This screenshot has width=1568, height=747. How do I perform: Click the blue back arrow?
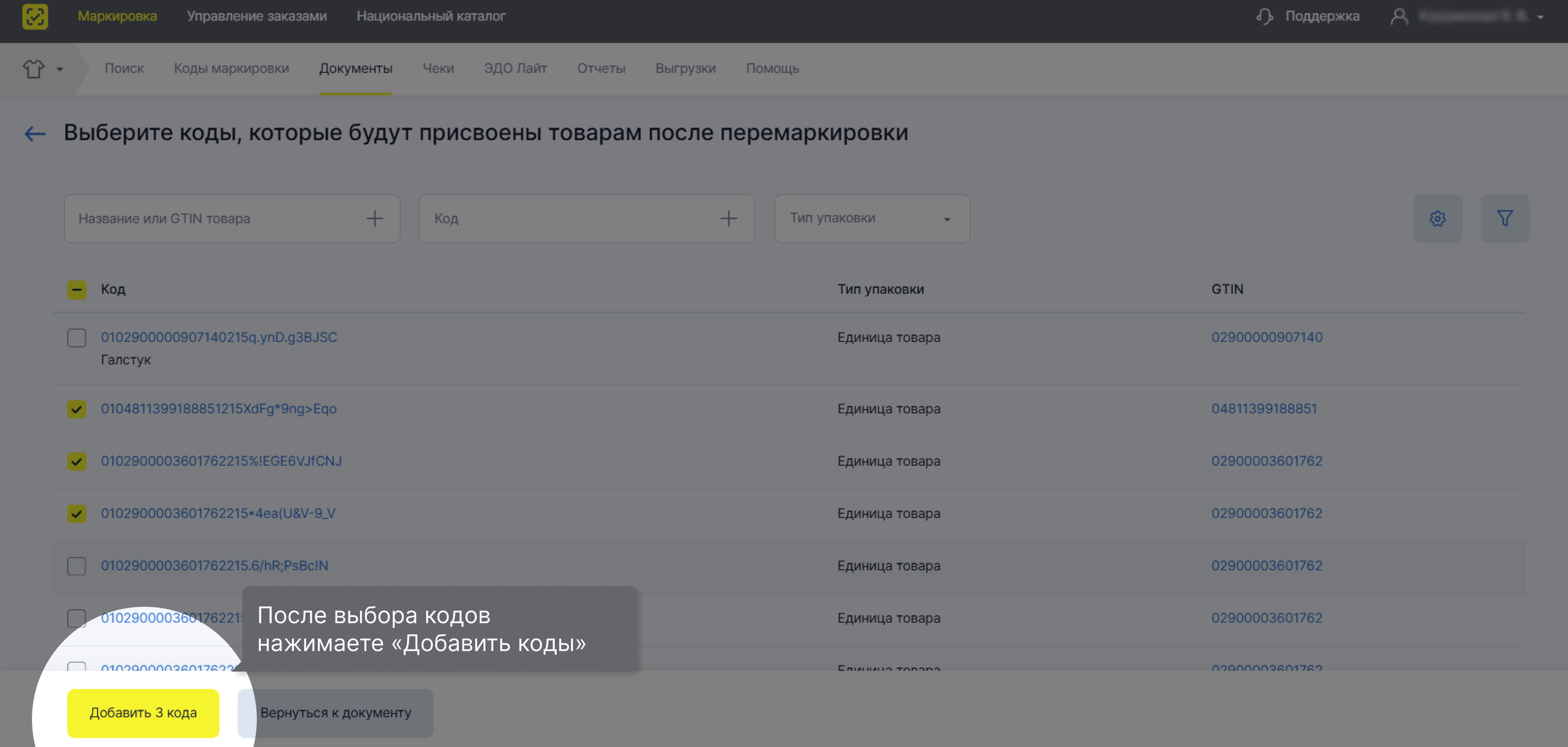point(35,133)
